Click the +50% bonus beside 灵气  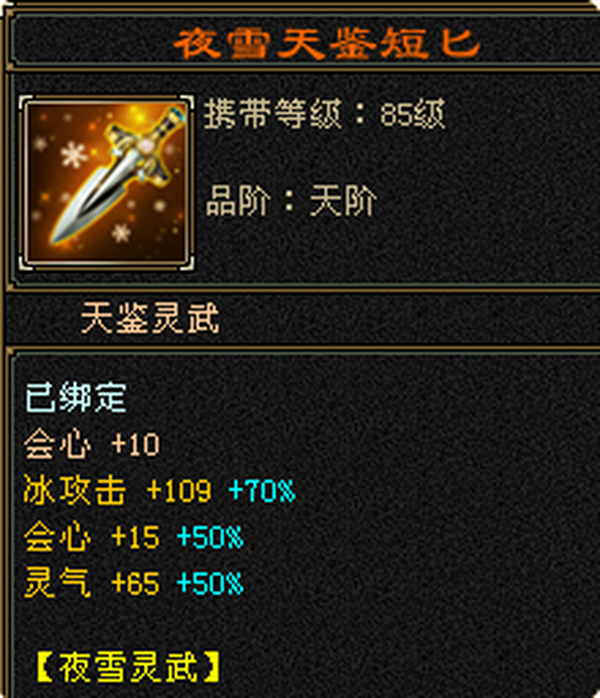coord(210,584)
